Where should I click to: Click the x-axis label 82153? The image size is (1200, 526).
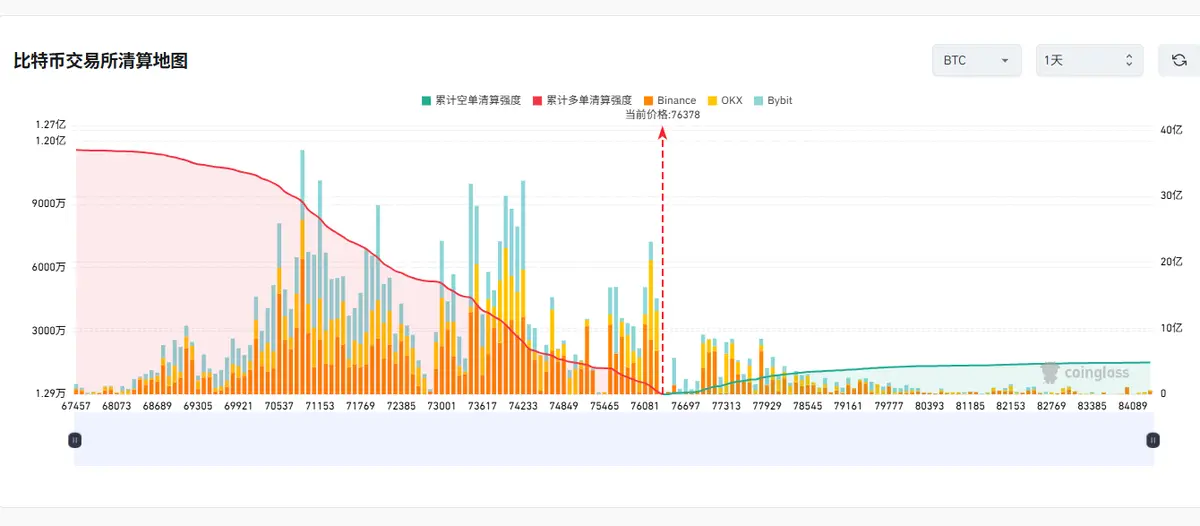[1011, 406]
